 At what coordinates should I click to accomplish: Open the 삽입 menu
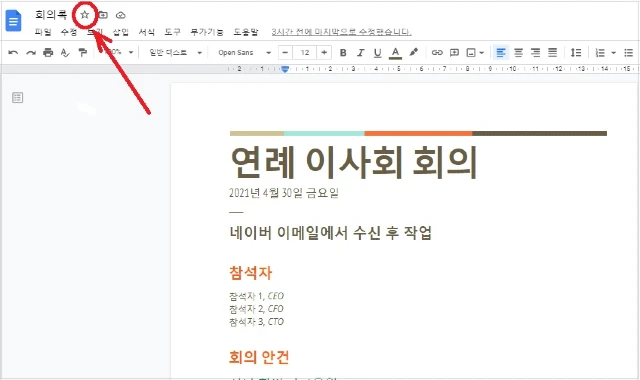(120, 32)
